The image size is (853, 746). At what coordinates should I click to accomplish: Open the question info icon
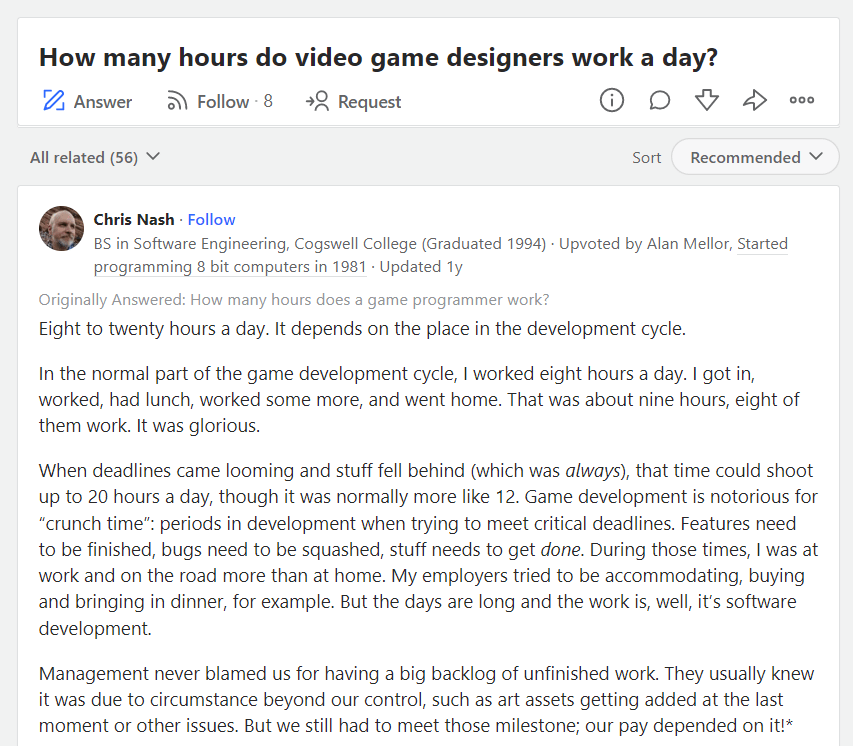click(x=612, y=100)
